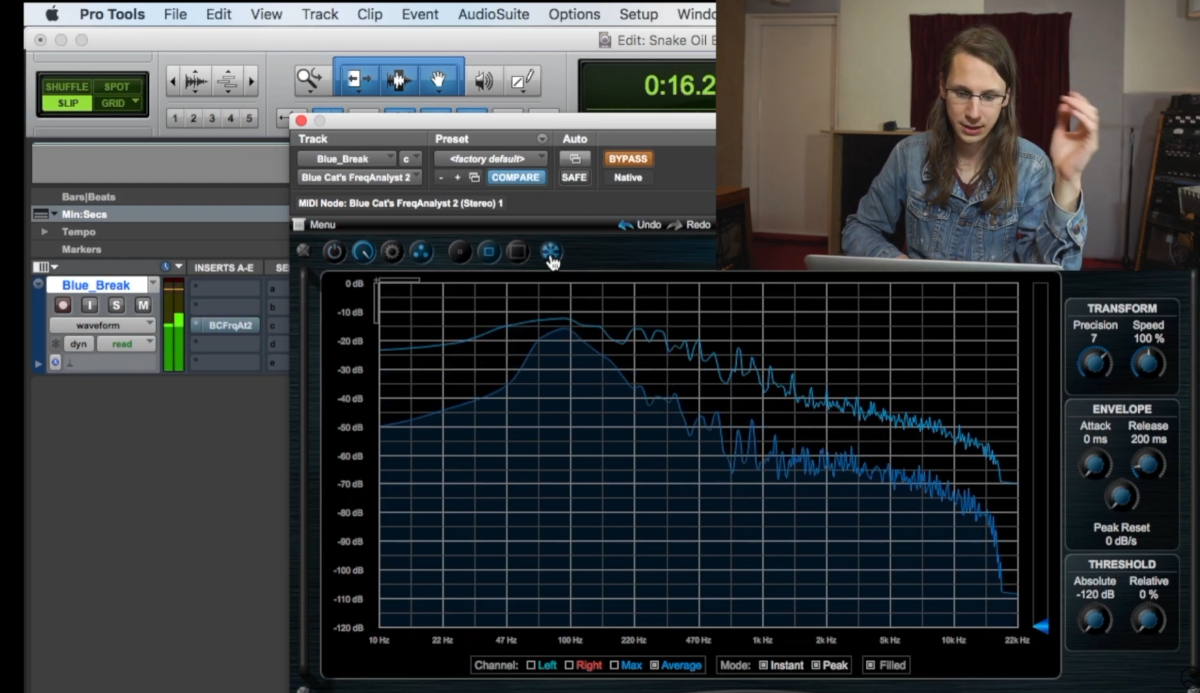Toggle the Peak mode checkbox
The image size is (1200, 693).
click(x=816, y=665)
